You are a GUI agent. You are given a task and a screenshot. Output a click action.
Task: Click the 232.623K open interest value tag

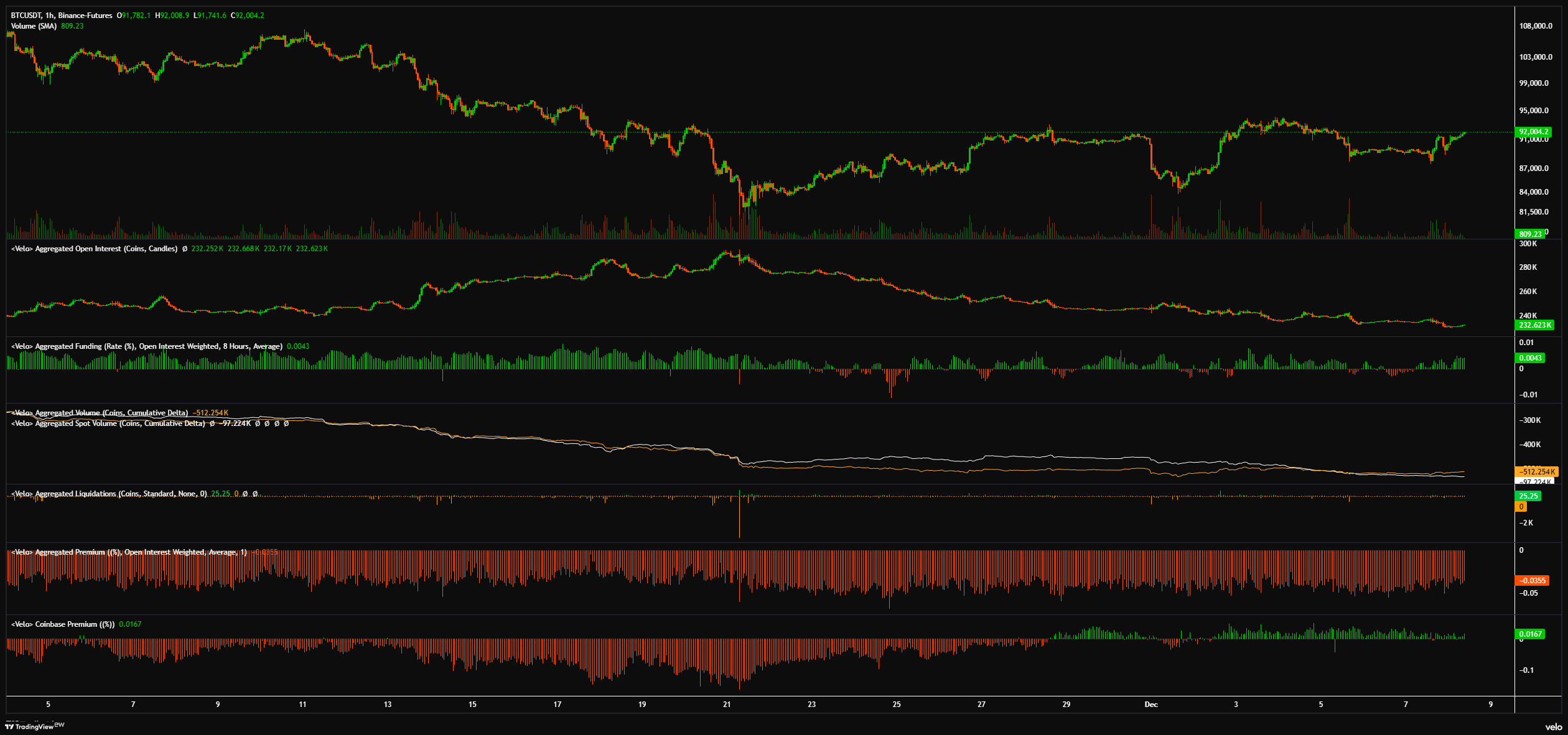[1534, 325]
